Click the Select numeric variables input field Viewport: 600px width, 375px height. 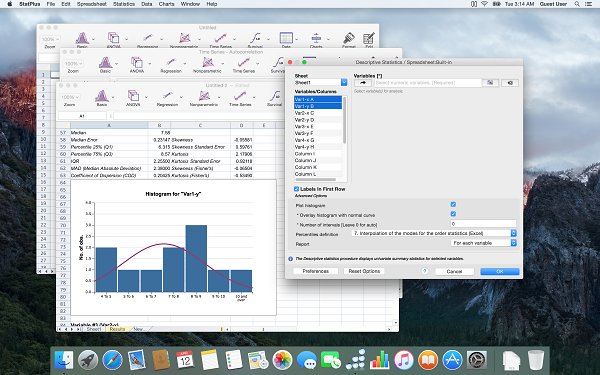427,83
